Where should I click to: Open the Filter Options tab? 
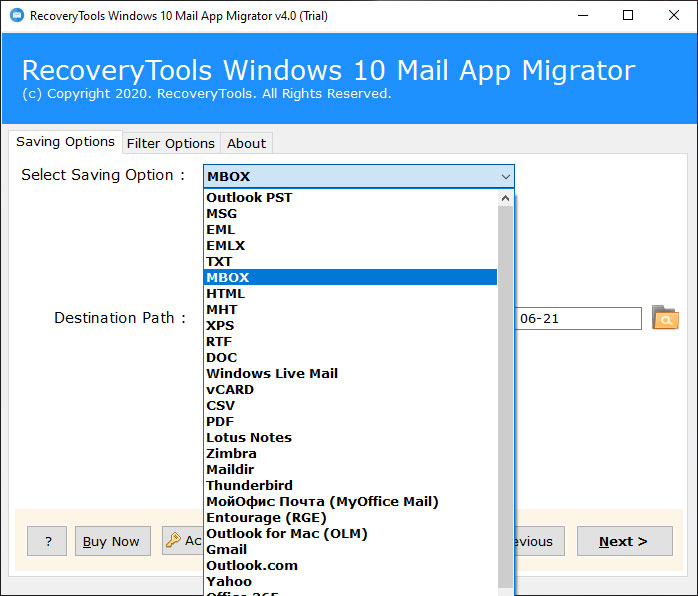coord(171,143)
